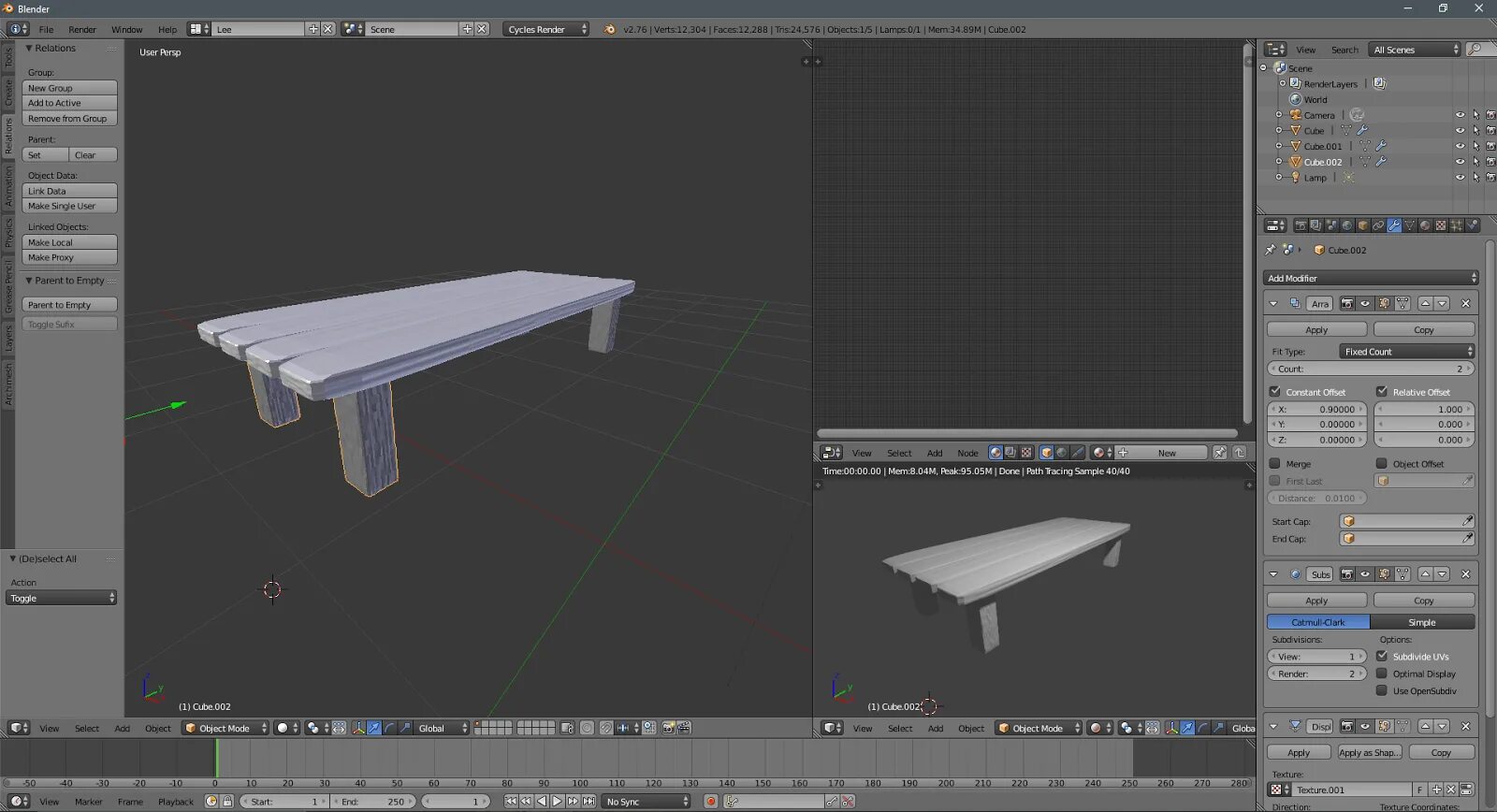
Task: Move the Array modifier up in stack
Action: [x=1425, y=304]
